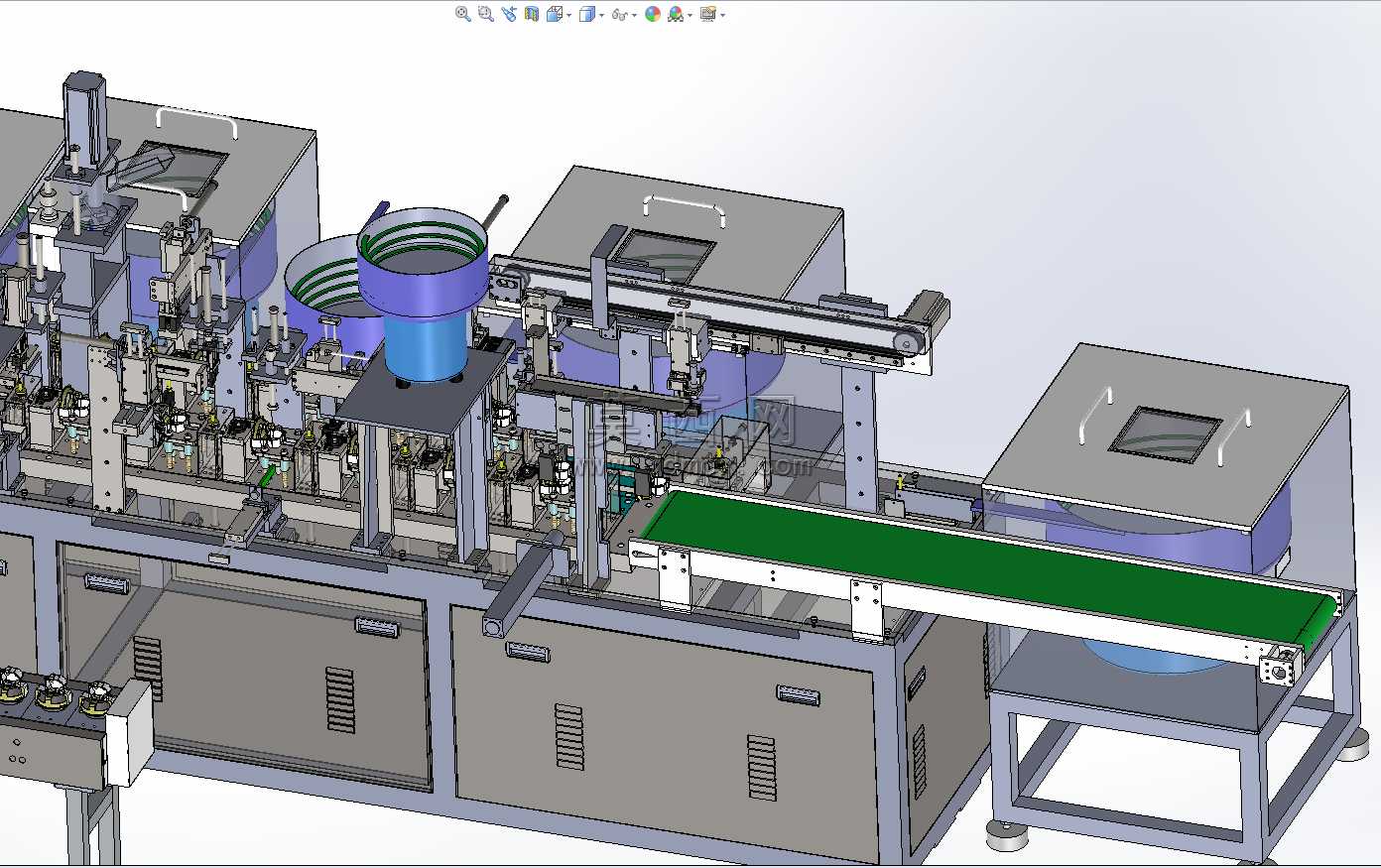Expand the Apply Scene dropdown arrow
The height and width of the screenshot is (868, 1381).
(690, 15)
